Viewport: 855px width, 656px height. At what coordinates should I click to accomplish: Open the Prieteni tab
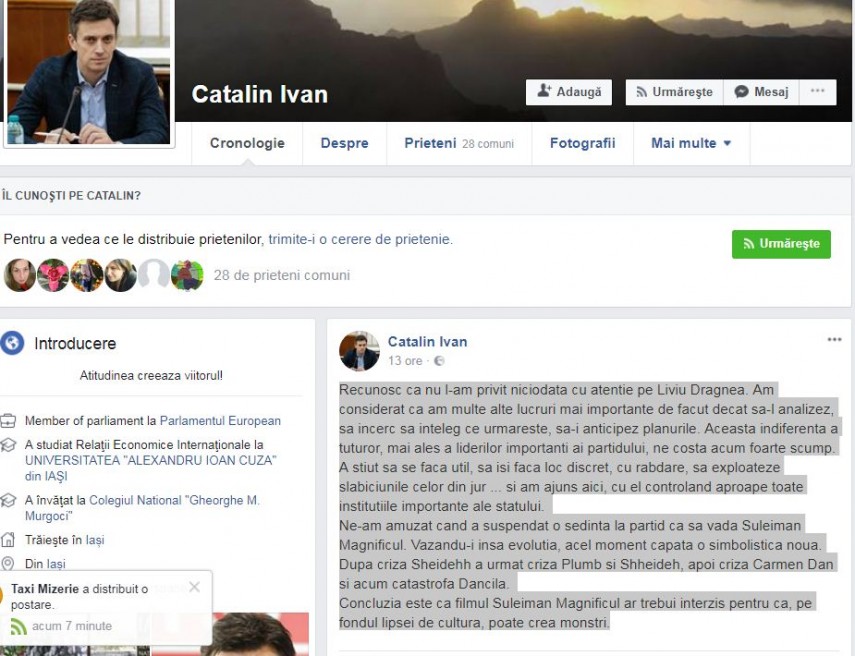[x=459, y=143]
